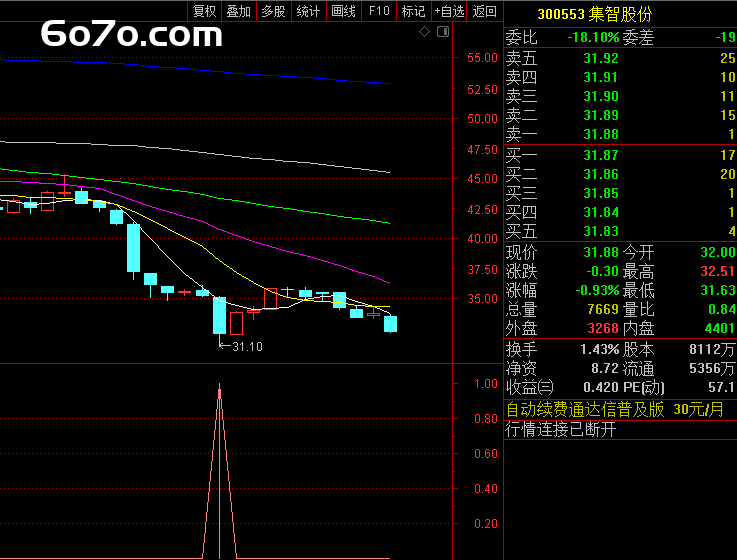Click 卖五 price 31.92
Screen dimensions: 737x560
tap(601, 58)
